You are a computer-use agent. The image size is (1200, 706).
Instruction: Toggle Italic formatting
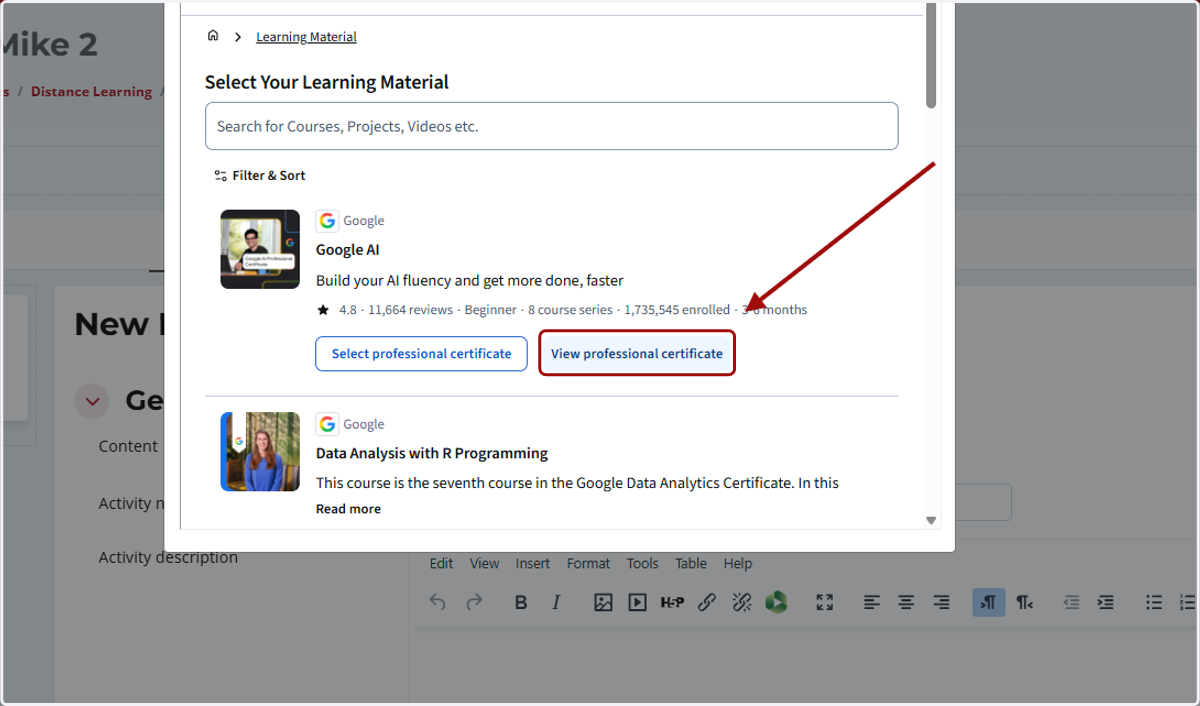(x=556, y=602)
